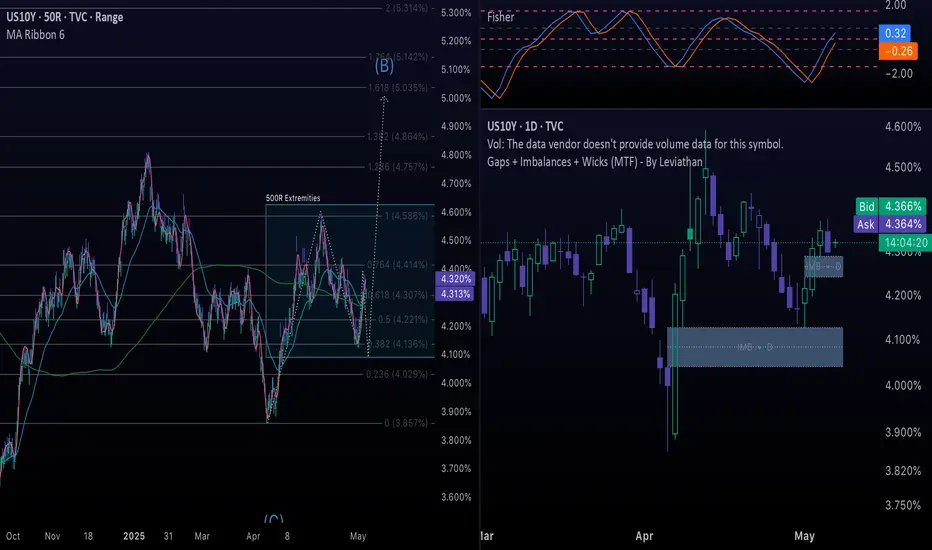Click the small IMB - D zone near 4.300%

tap(823, 266)
